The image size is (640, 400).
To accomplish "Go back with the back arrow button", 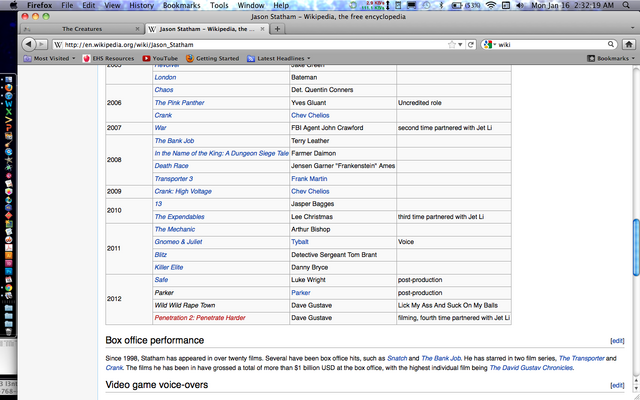I will click(28, 44).
